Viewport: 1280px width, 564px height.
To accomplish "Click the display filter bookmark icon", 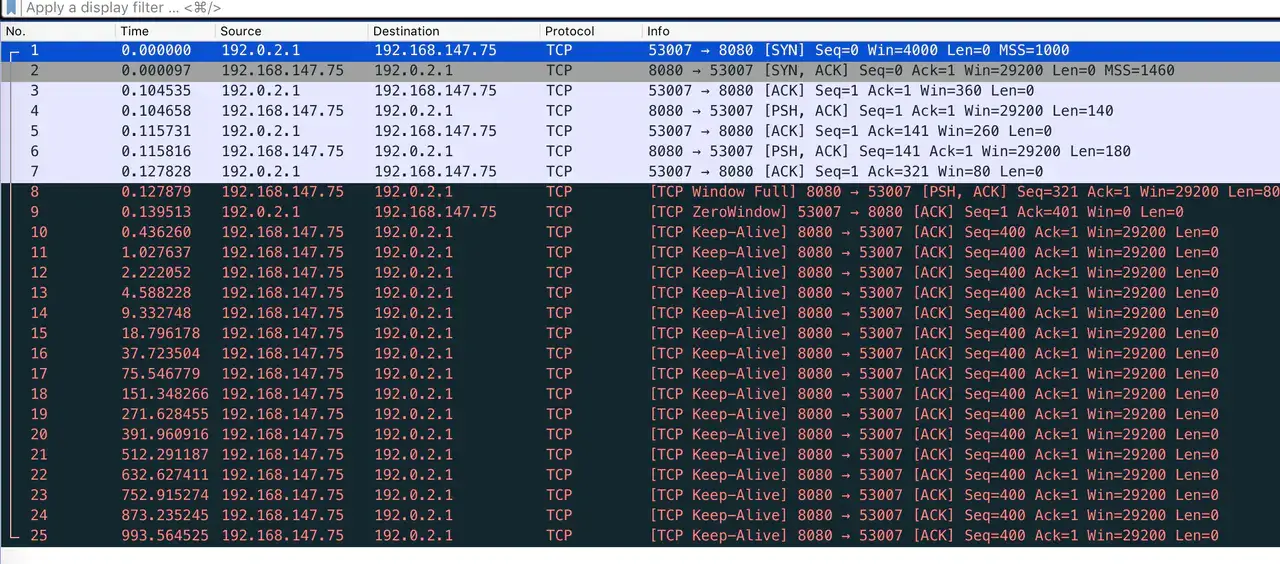I will [x=11, y=8].
